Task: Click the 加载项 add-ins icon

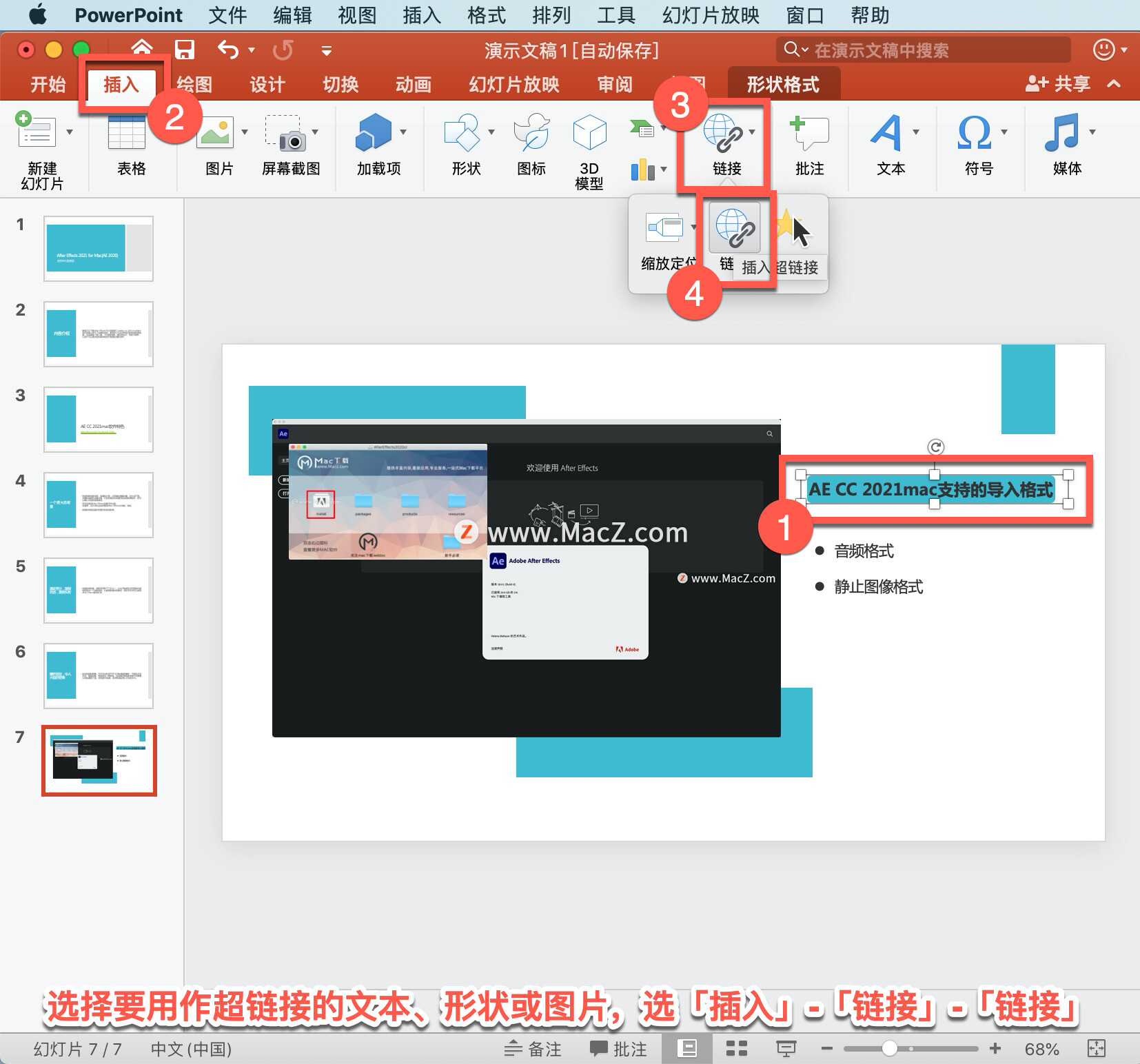Action: point(374,132)
